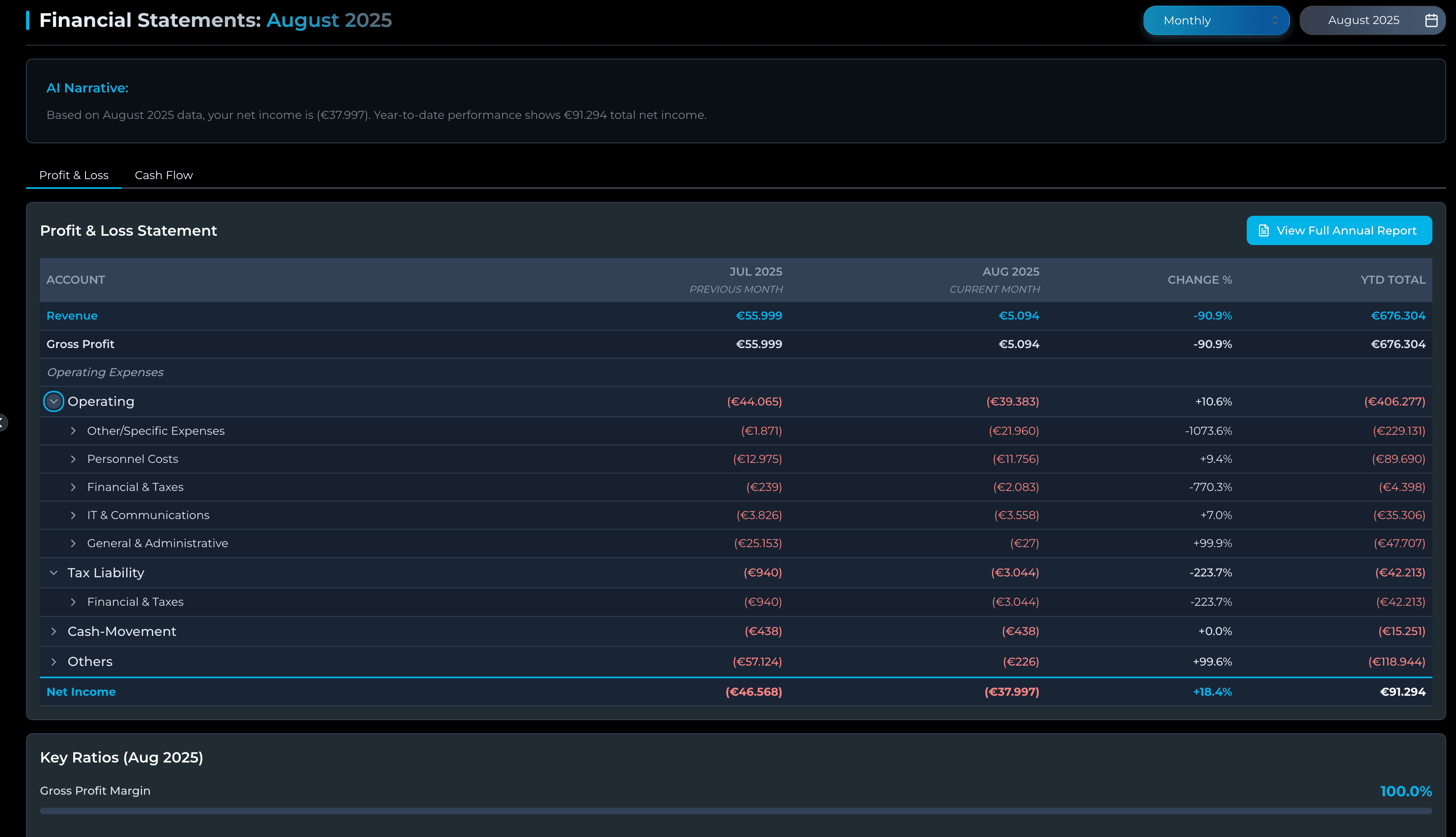Click the Gross Profit Margin progress bar

tap(736, 811)
